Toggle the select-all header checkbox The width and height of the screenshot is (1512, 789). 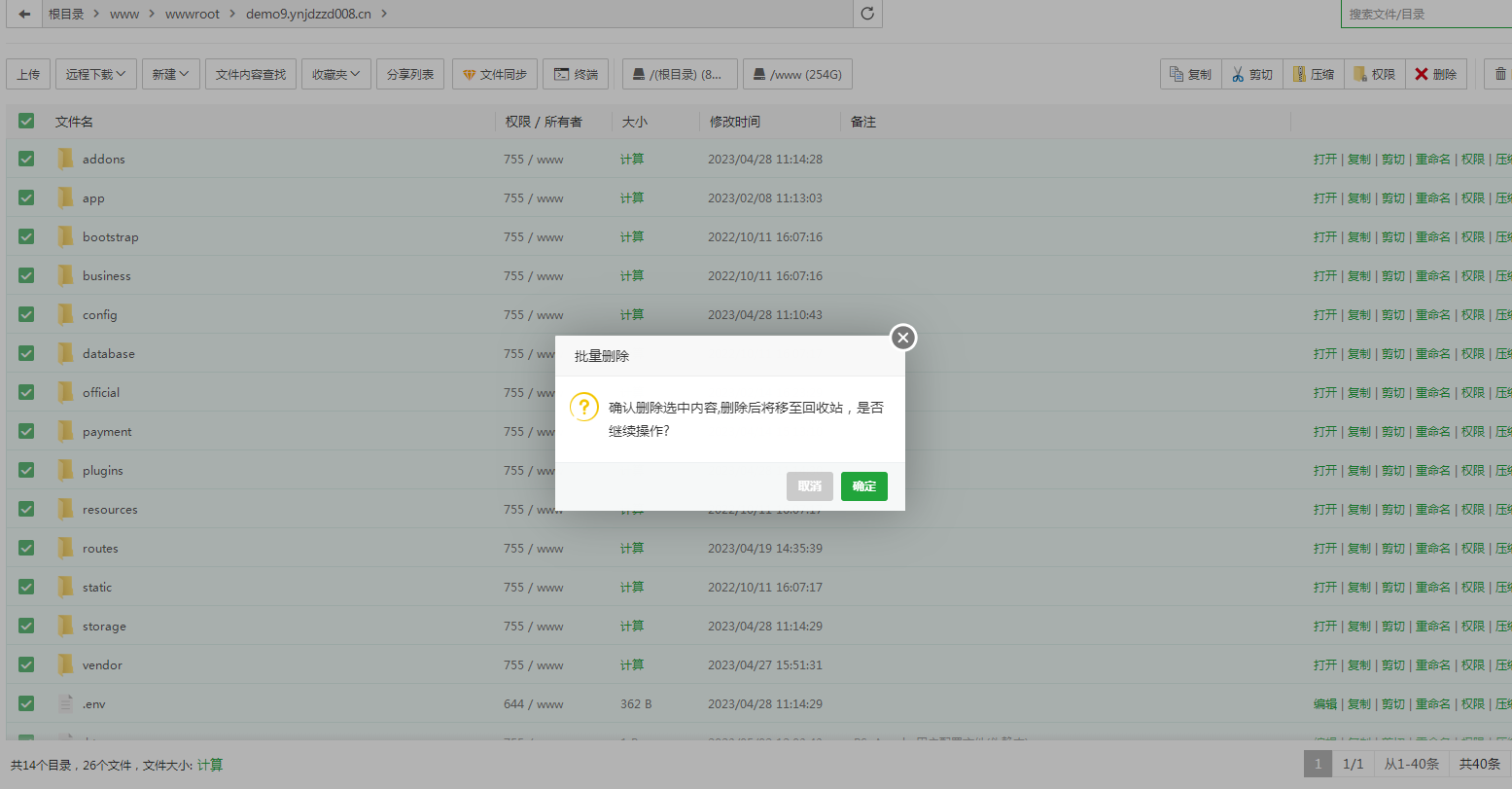tap(26, 121)
